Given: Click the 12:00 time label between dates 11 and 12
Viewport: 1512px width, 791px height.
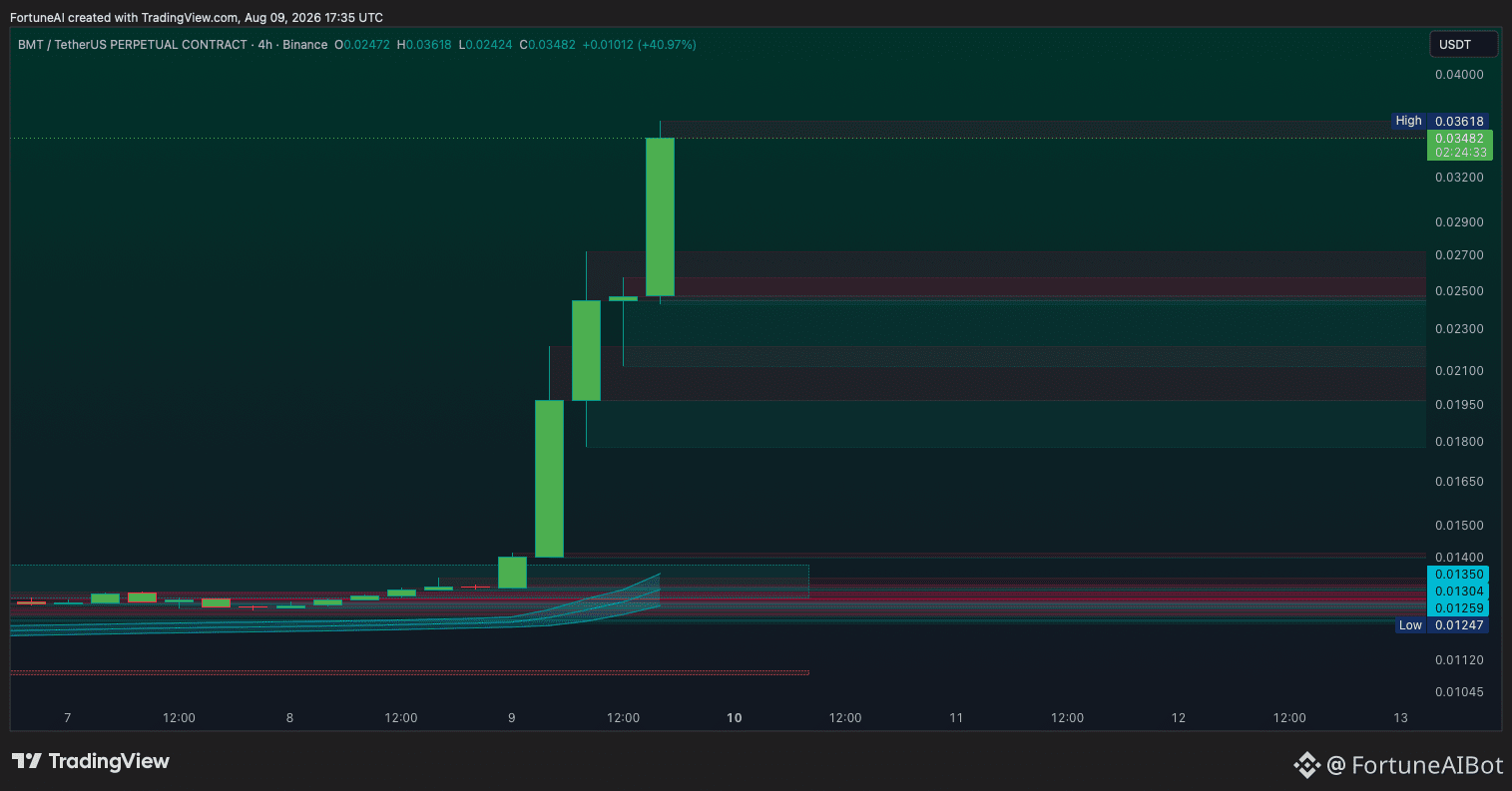Looking at the screenshot, I should 1068,718.
